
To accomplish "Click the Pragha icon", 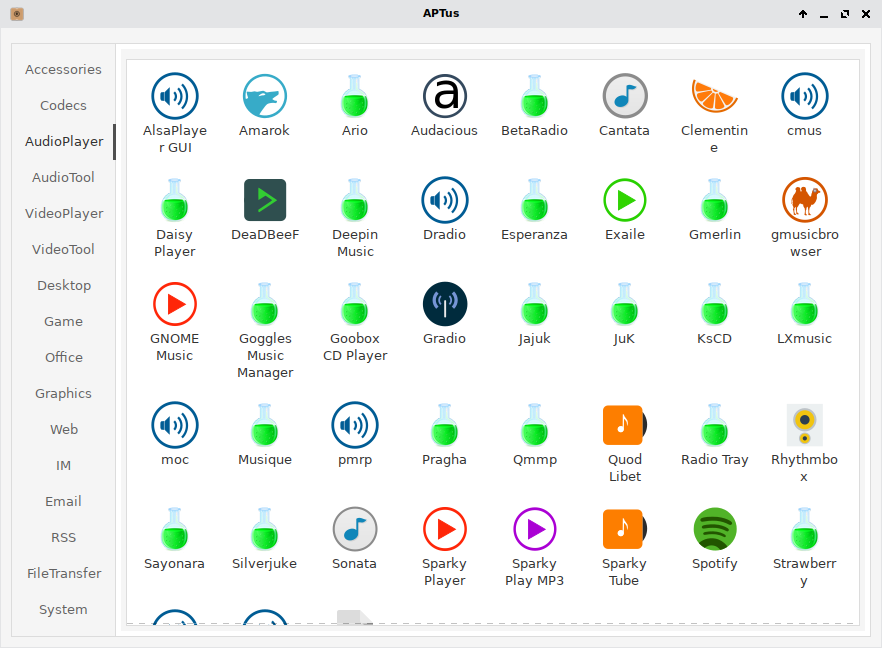I will pyautogui.click(x=444, y=425).
